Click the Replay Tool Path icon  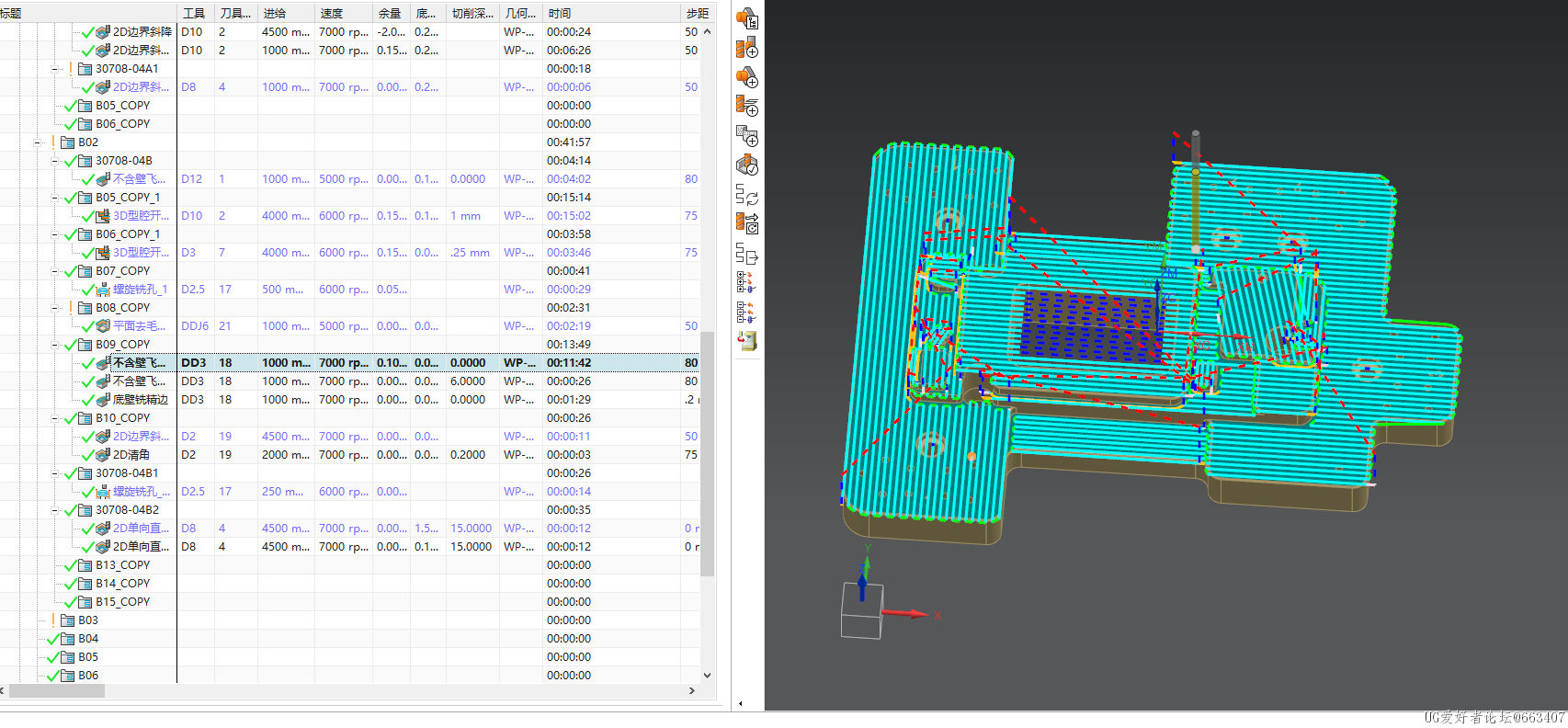point(747,223)
